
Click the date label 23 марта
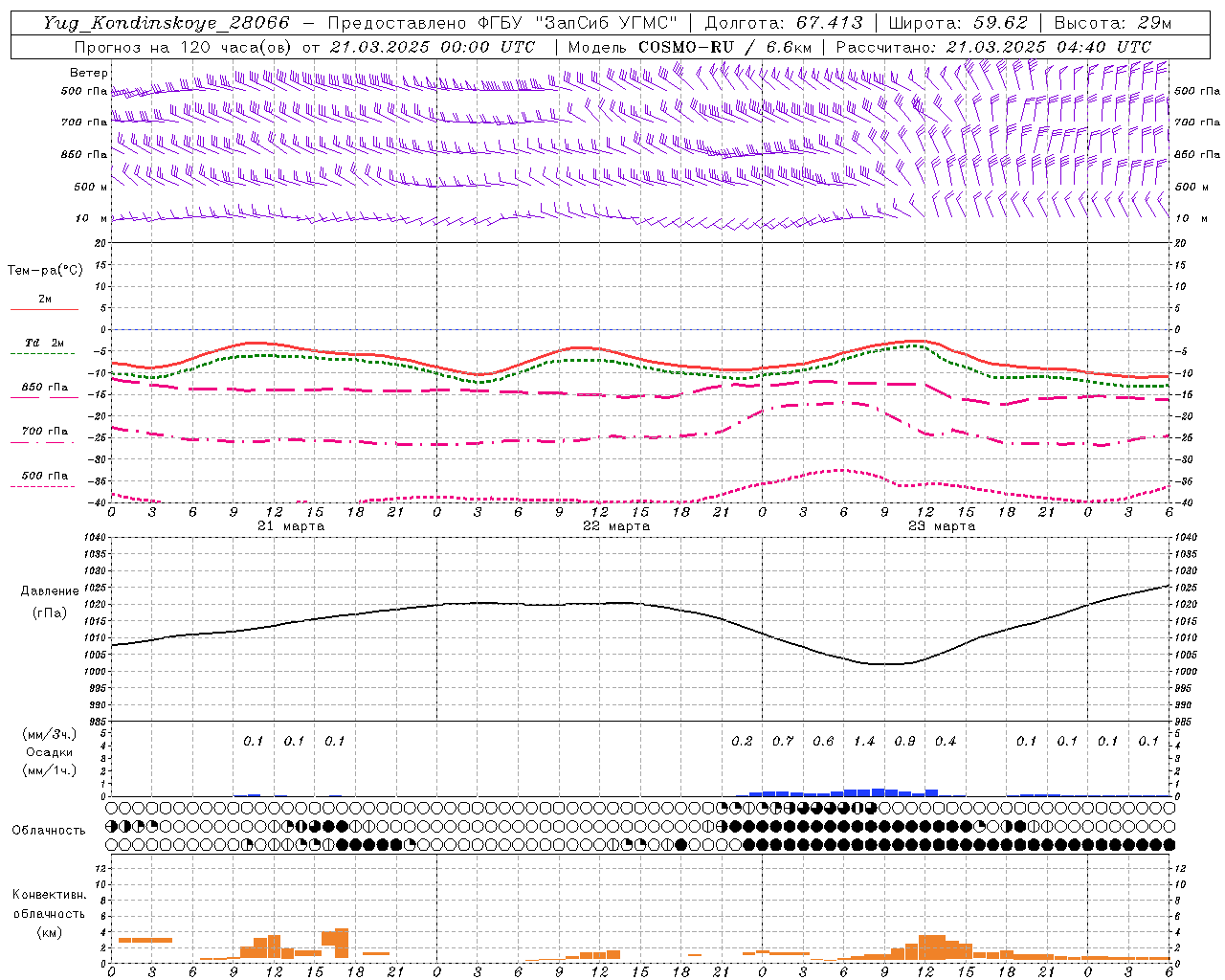(x=943, y=526)
